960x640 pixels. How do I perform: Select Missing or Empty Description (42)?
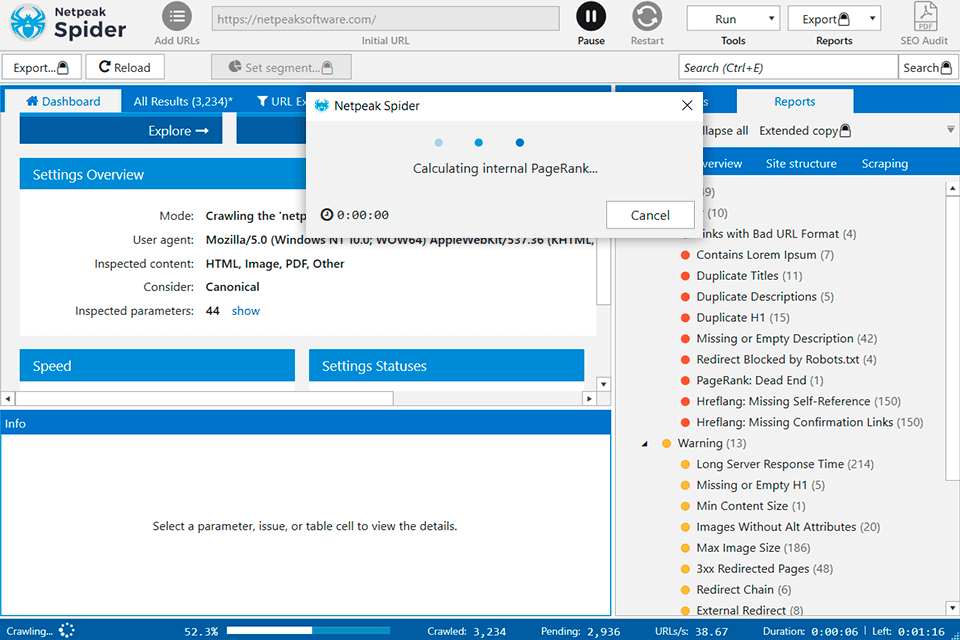pos(786,339)
